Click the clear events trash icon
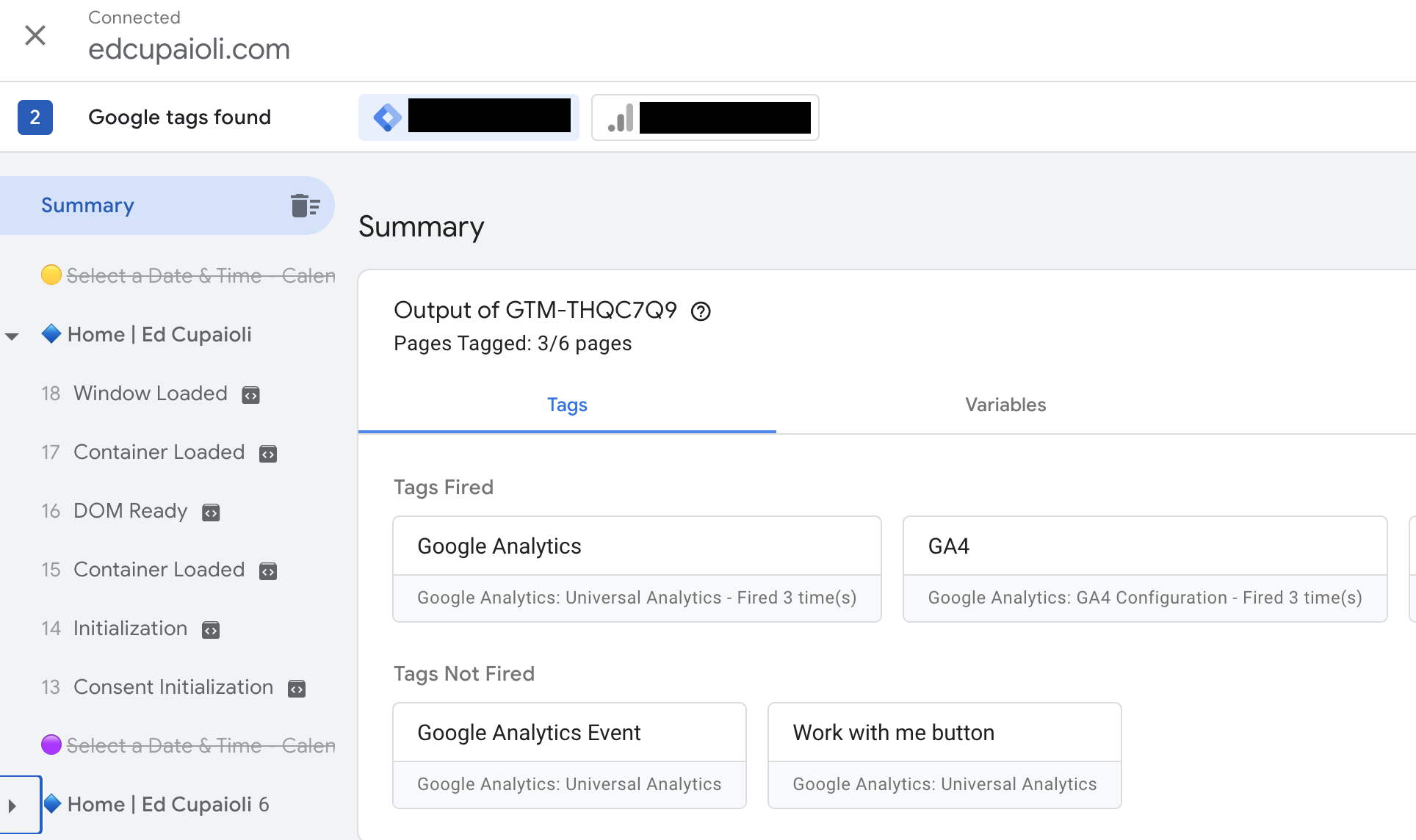Screen dimensions: 1416x840 [305, 206]
